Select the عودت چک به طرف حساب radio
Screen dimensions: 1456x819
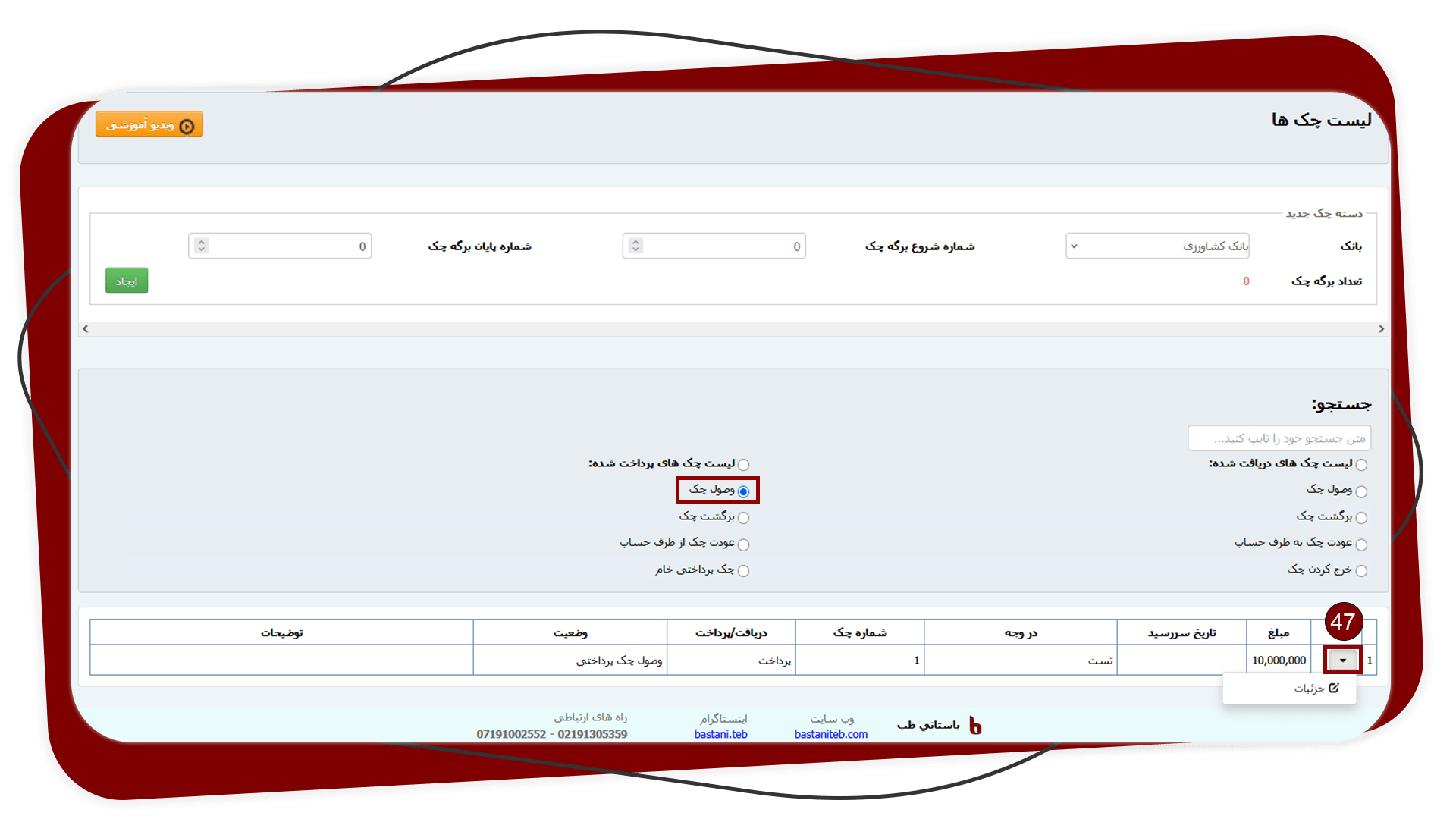(1361, 544)
